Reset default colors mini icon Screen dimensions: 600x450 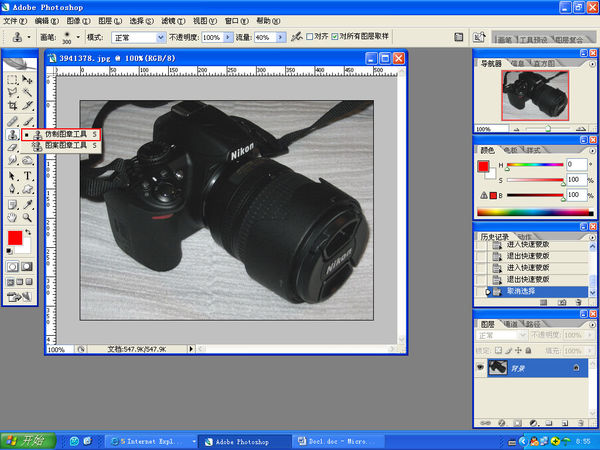point(10,251)
